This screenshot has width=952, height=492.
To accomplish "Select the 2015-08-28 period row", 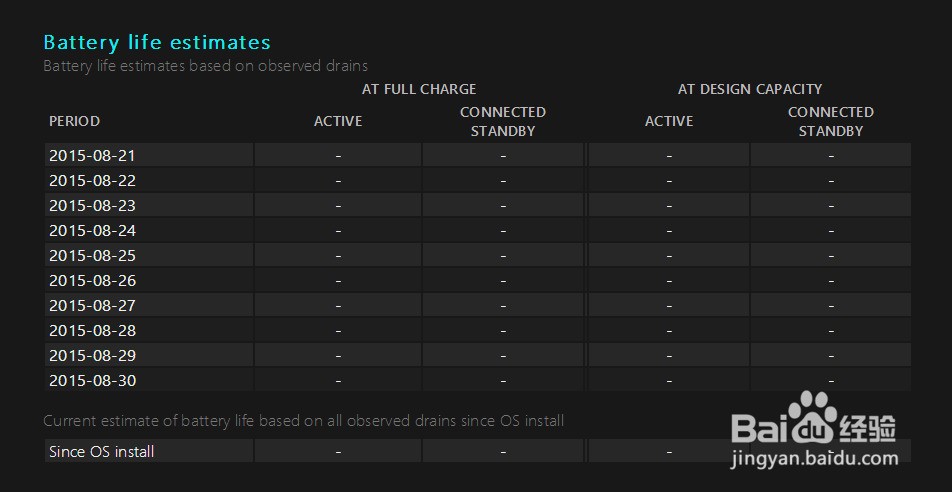I will pyautogui.click(x=478, y=330).
